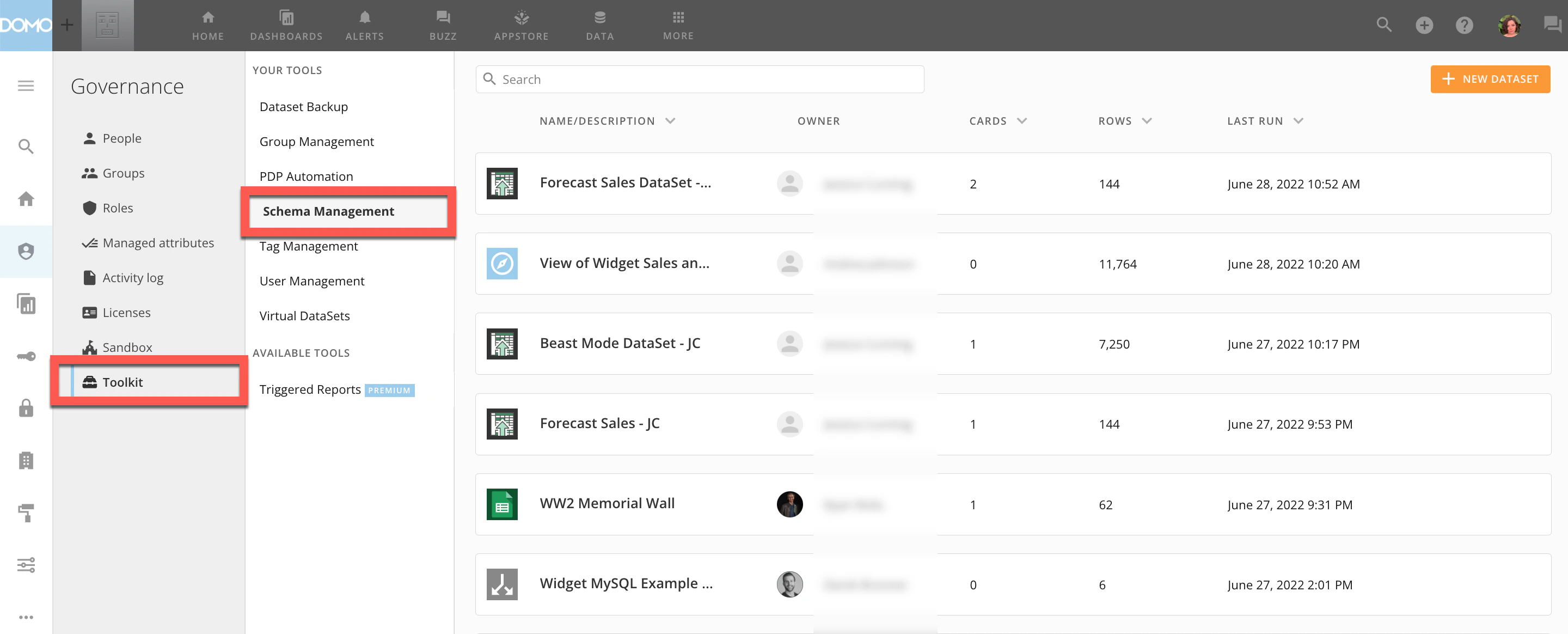Open the Triggered Reports premium tool
Screen dimensions: 1568x634
click(336, 389)
